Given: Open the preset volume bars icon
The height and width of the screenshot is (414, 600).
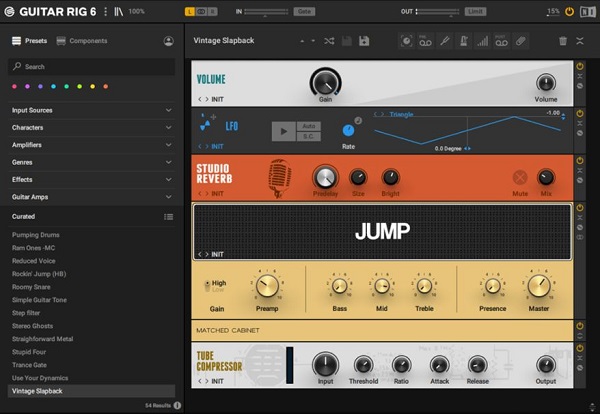Looking at the screenshot, I should click(x=483, y=41).
